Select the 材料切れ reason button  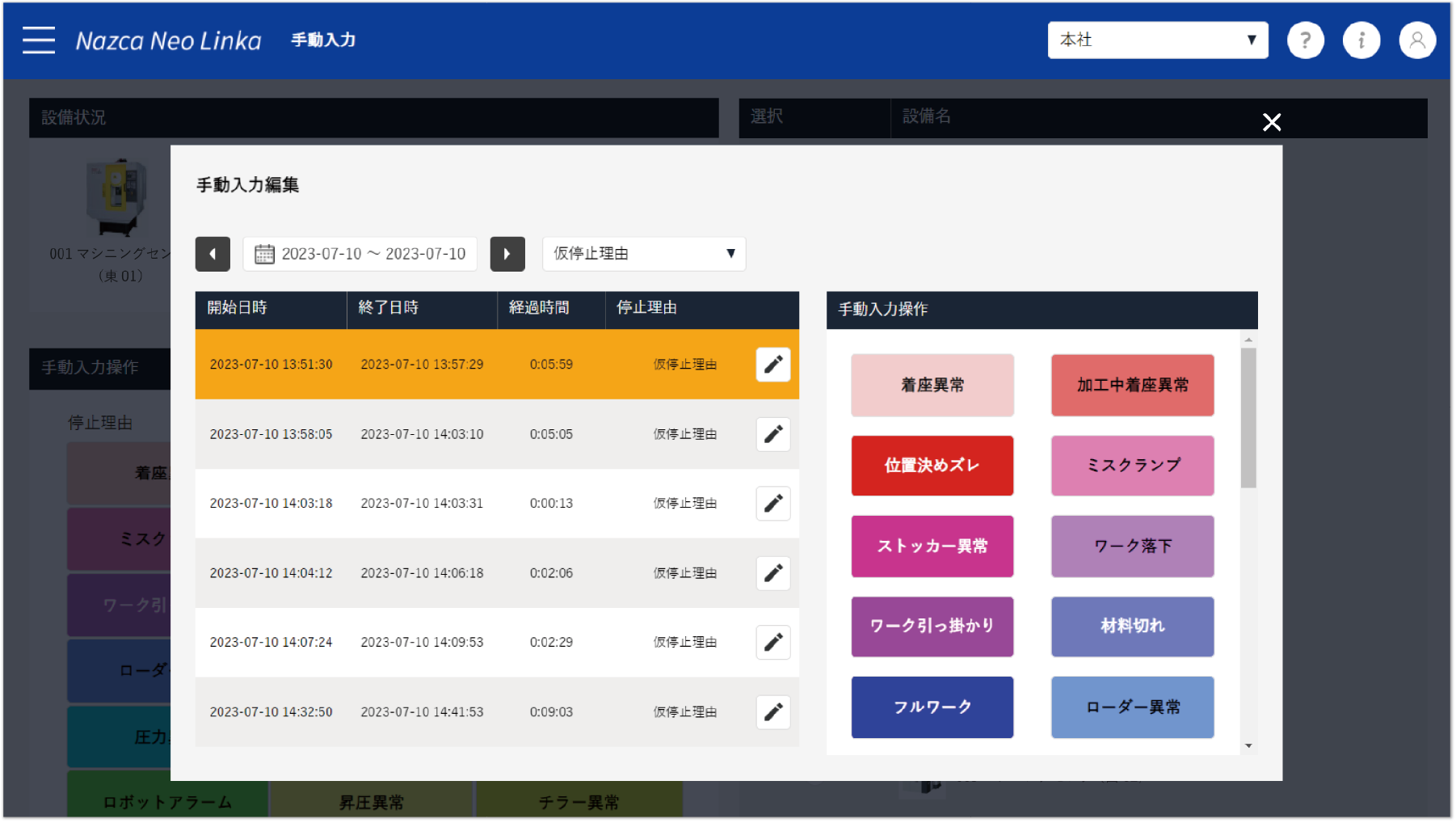click(1132, 627)
